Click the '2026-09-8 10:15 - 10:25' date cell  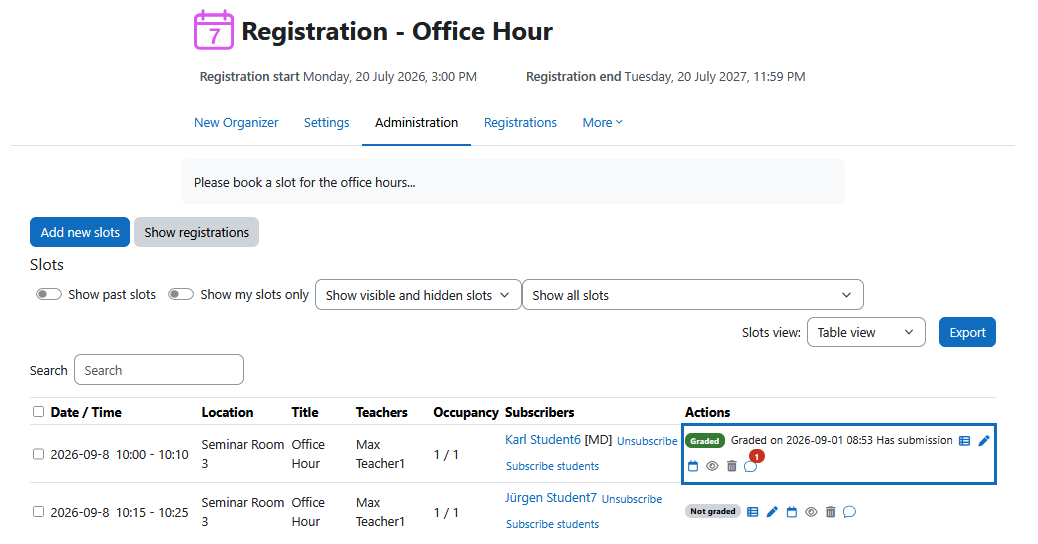(119, 512)
